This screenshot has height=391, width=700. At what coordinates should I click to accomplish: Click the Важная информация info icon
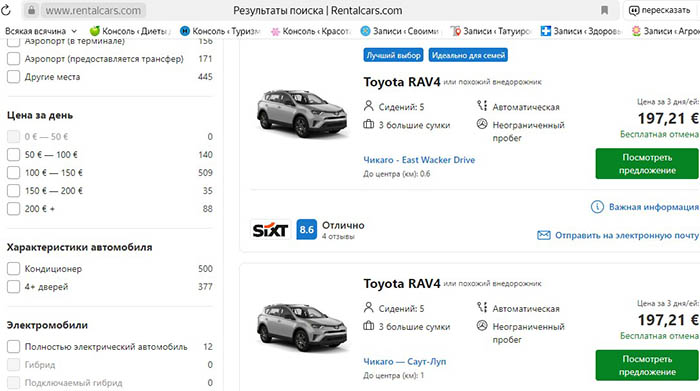pyautogui.click(x=597, y=207)
